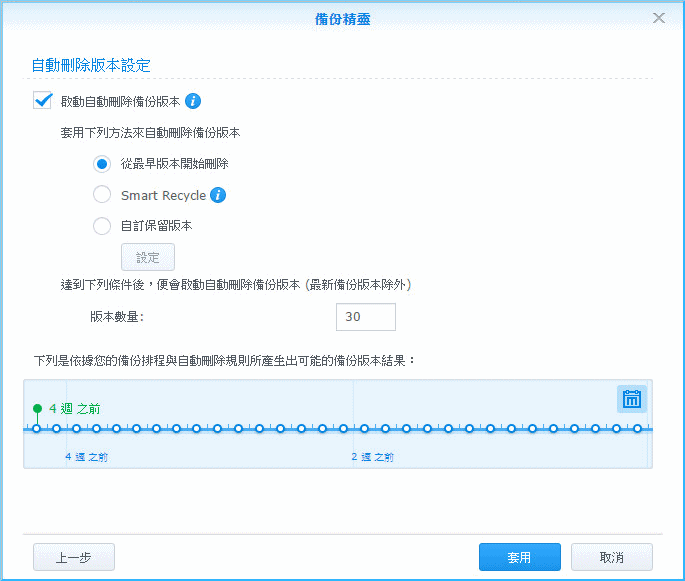Viewport: 685px width, 581px height.
Task: Click the blue 4 週 之前 label below timeline
Action: (87, 456)
